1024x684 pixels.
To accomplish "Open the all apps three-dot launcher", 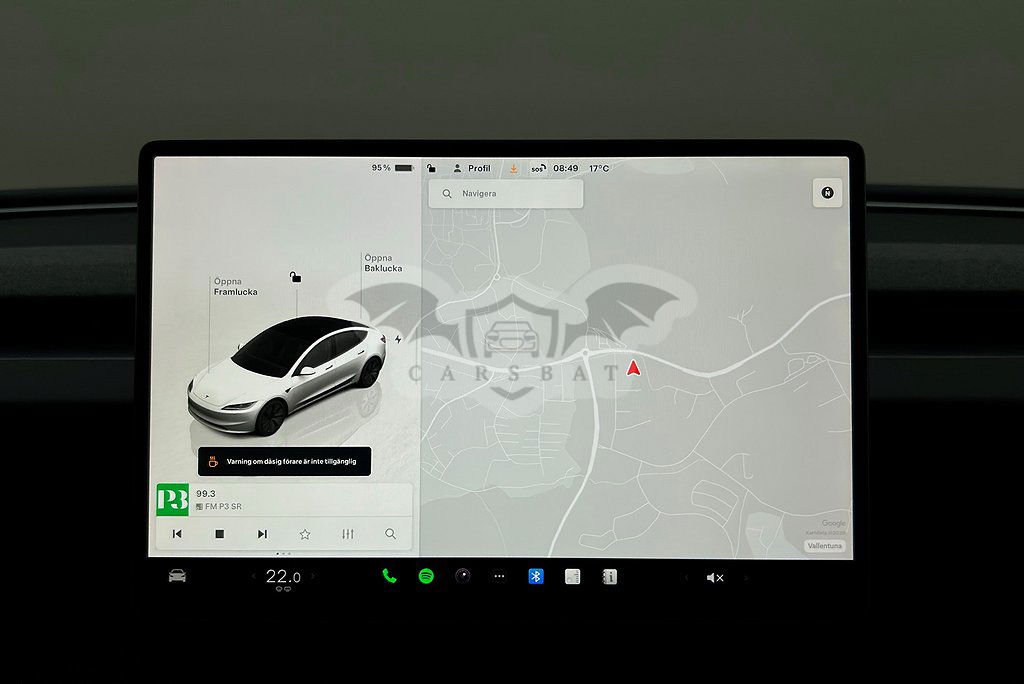I will click(x=499, y=577).
